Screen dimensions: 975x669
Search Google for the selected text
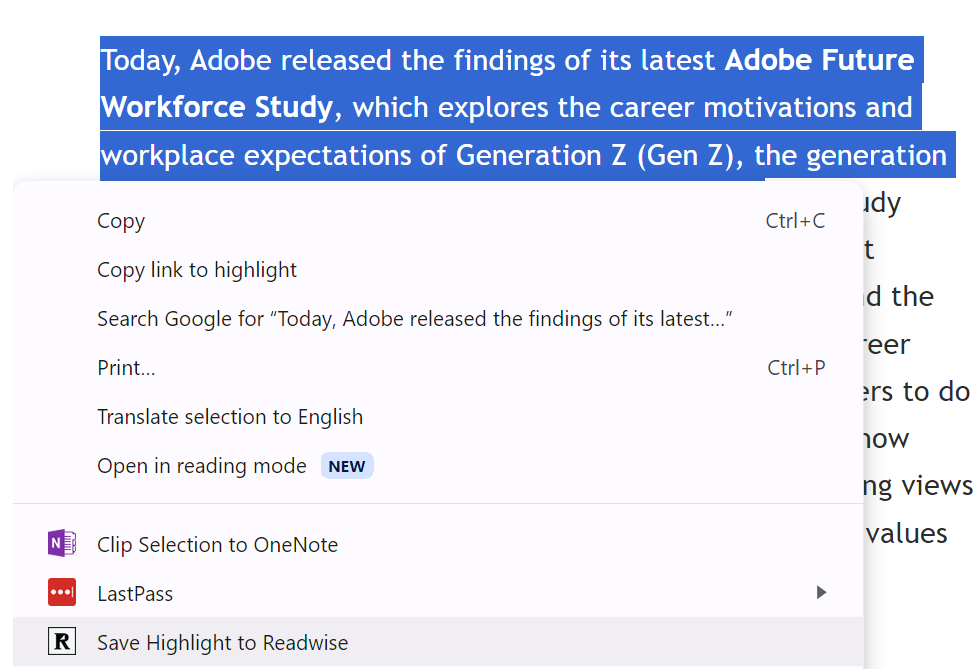click(x=415, y=319)
